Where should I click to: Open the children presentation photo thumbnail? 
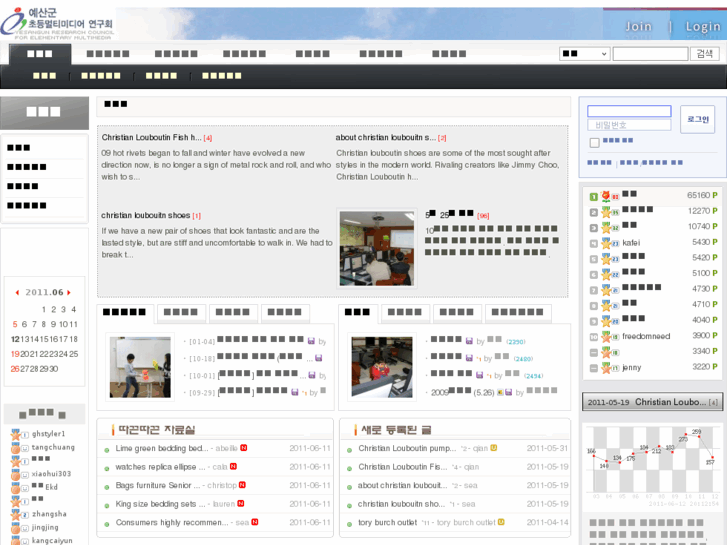pos(140,367)
